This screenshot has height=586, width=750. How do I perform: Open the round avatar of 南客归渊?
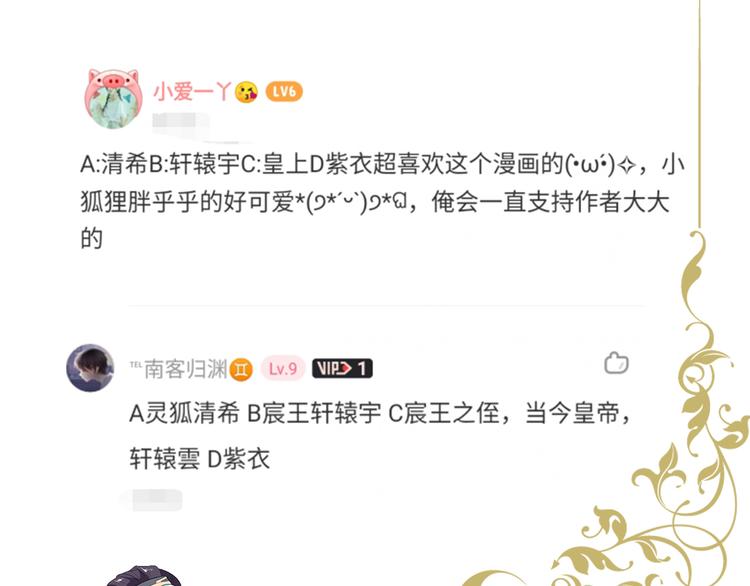pyautogui.click(x=90, y=367)
